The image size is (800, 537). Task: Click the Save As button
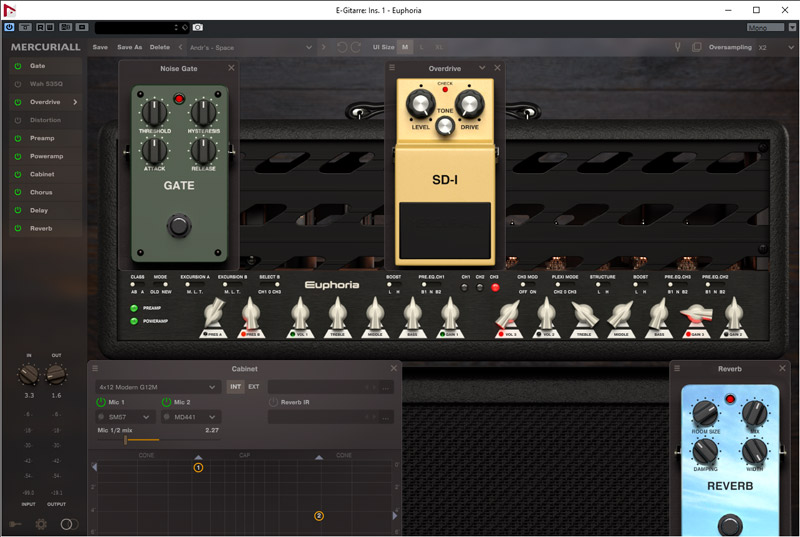(129, 47)
